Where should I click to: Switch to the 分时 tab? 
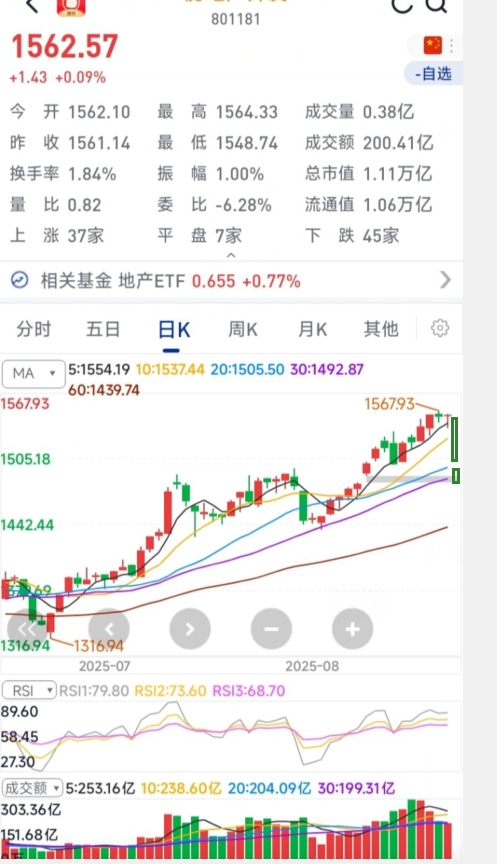coord(34,330)
